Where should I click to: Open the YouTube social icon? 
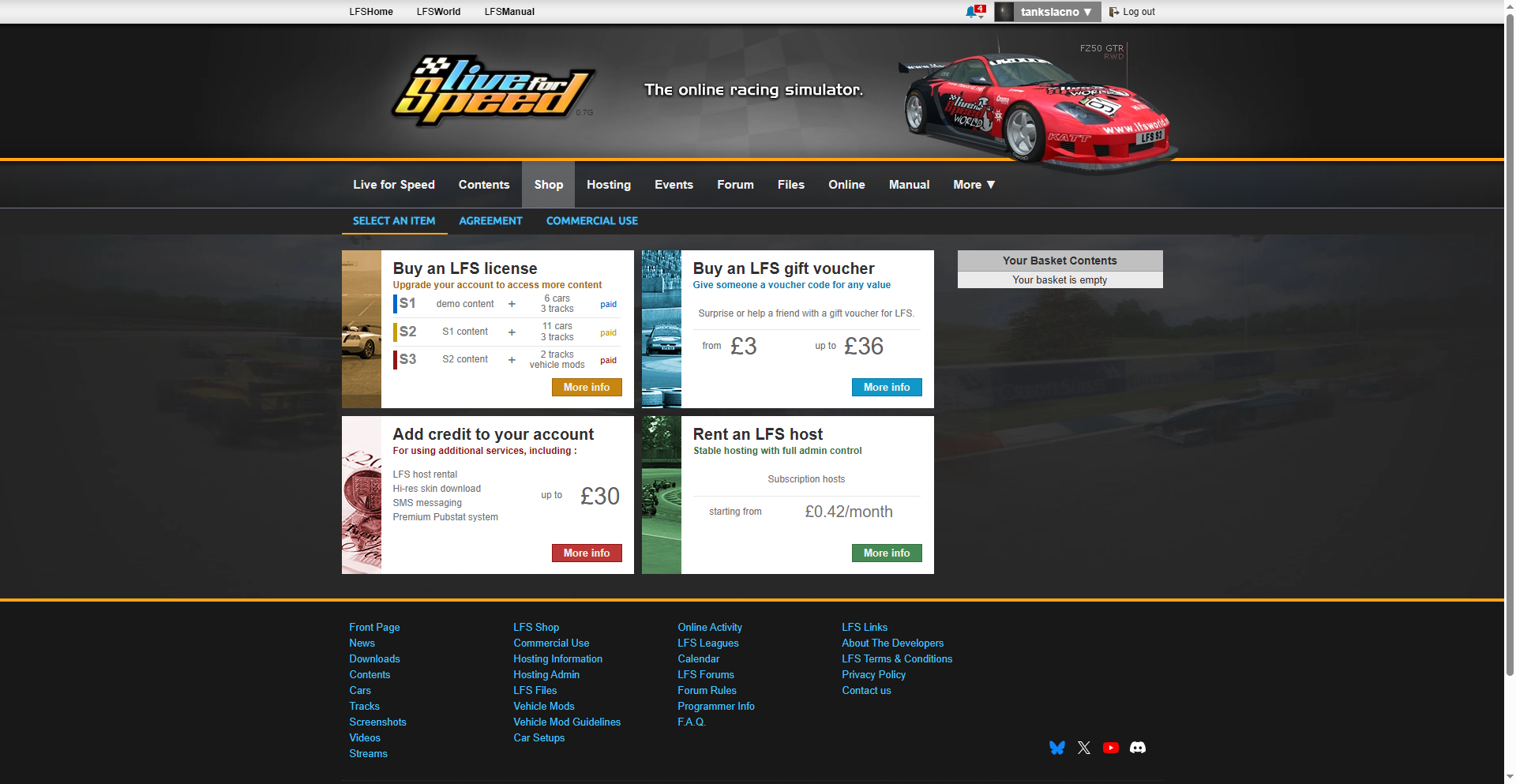click(x=1111, y=748)
